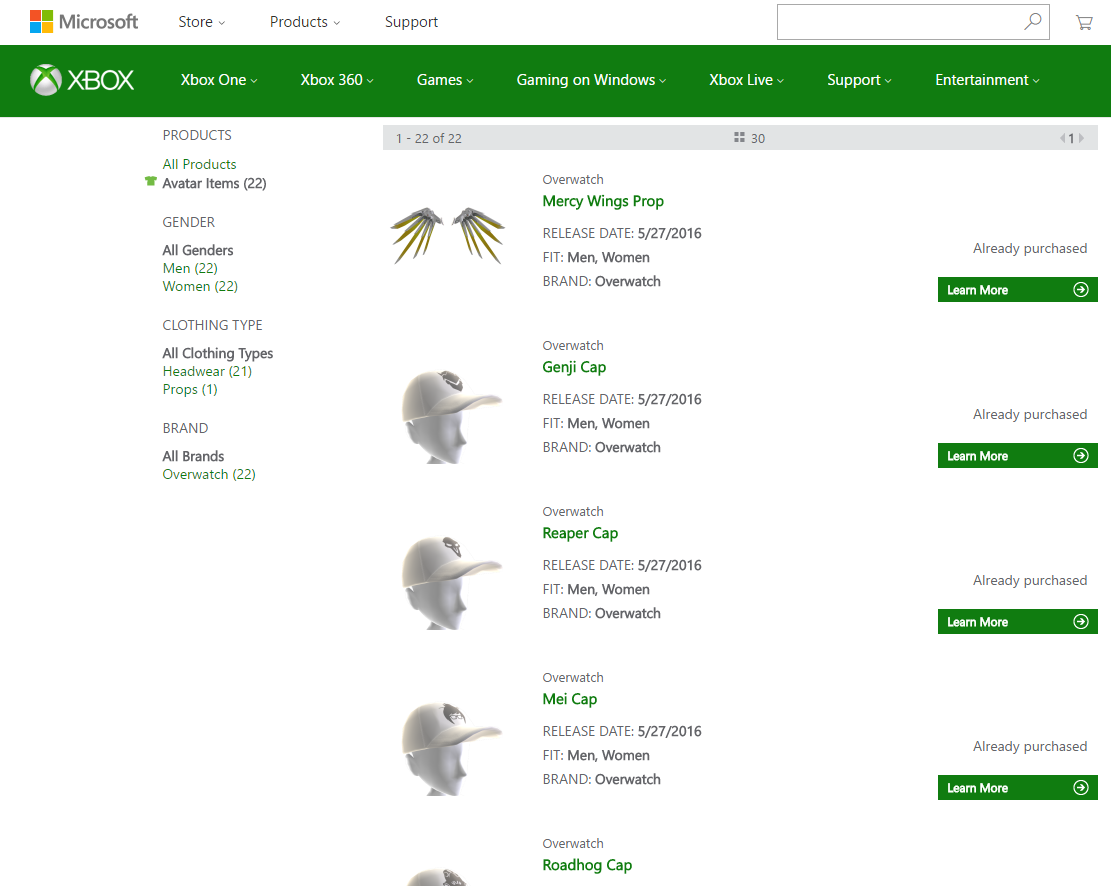Open the shopping cart icon
1111x886 pixels.
click(x=1084, y=23)
